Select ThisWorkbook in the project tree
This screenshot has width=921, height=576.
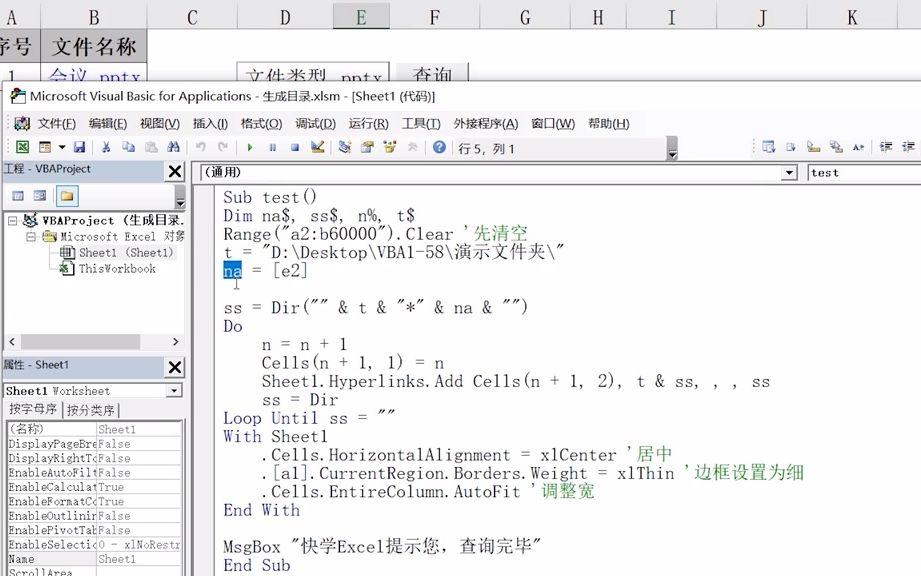(115, 268)
